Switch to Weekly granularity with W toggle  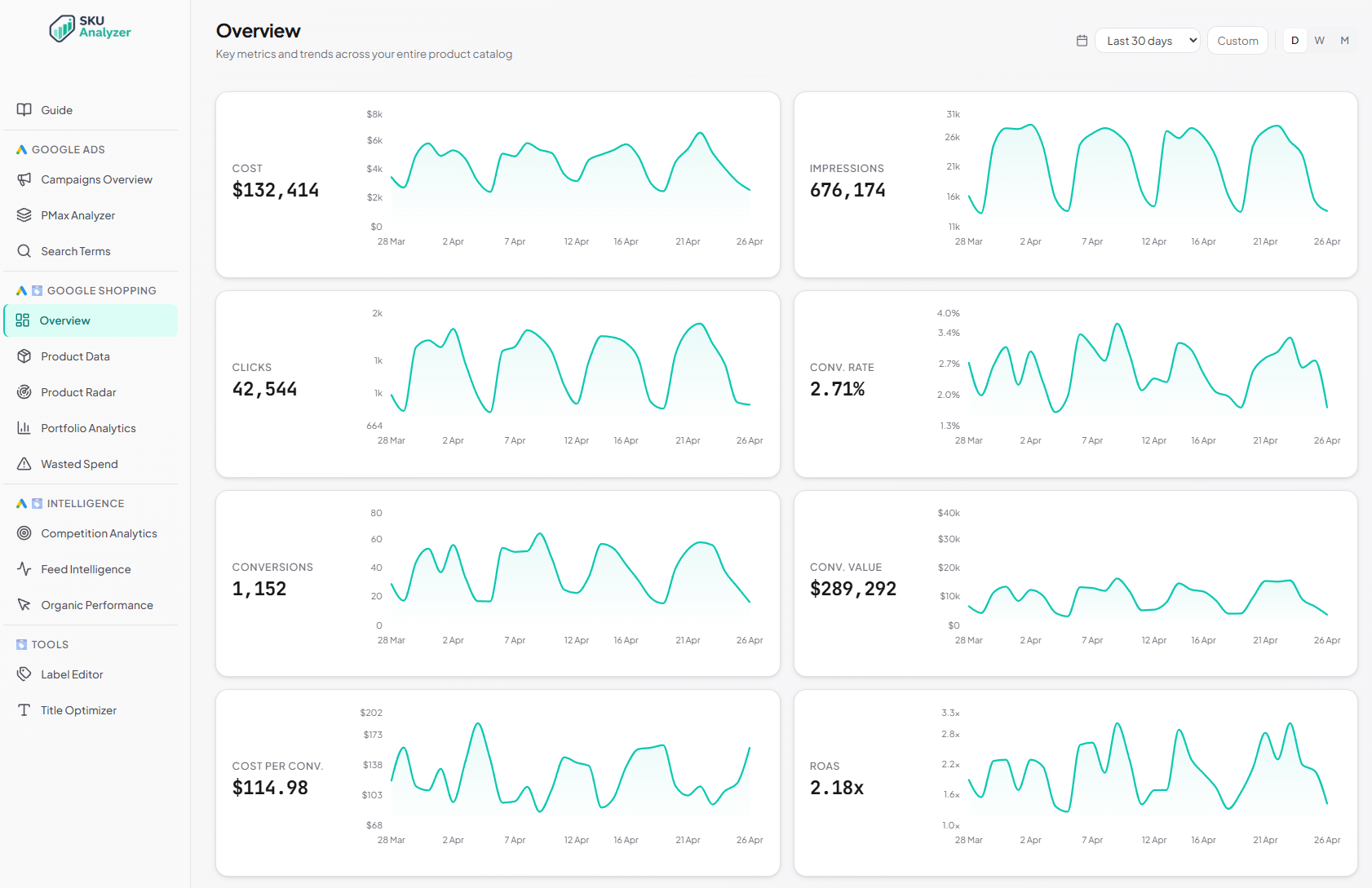(x=1319, y=40)
